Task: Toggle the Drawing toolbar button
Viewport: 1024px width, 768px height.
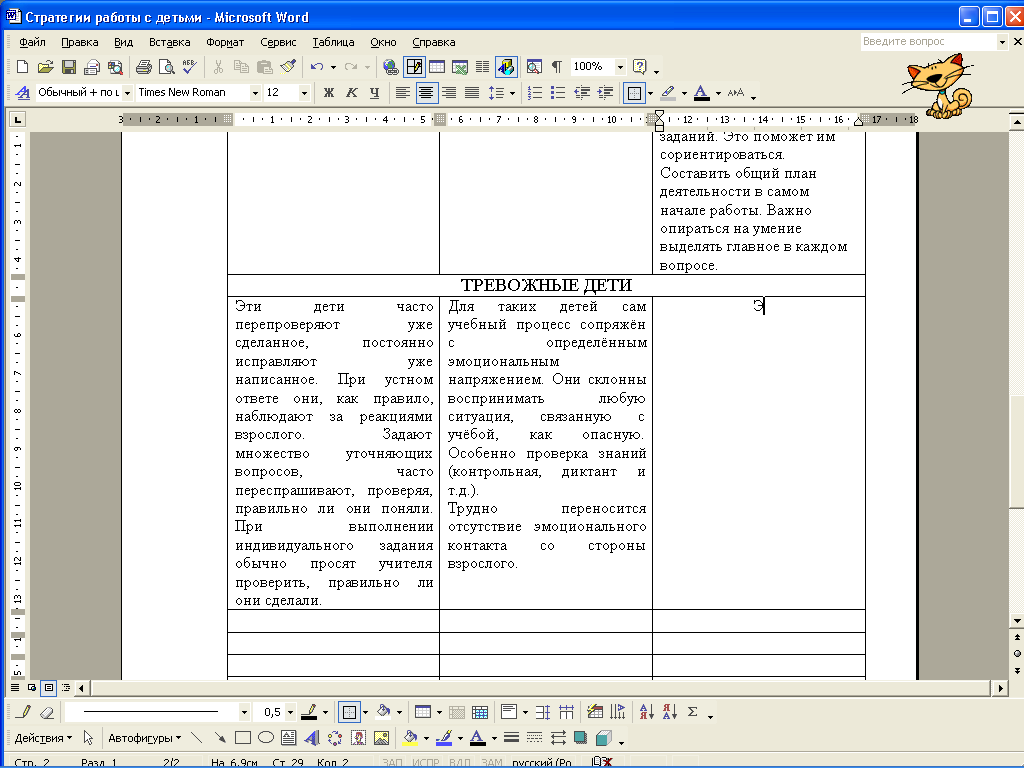Action: [506, 67]
